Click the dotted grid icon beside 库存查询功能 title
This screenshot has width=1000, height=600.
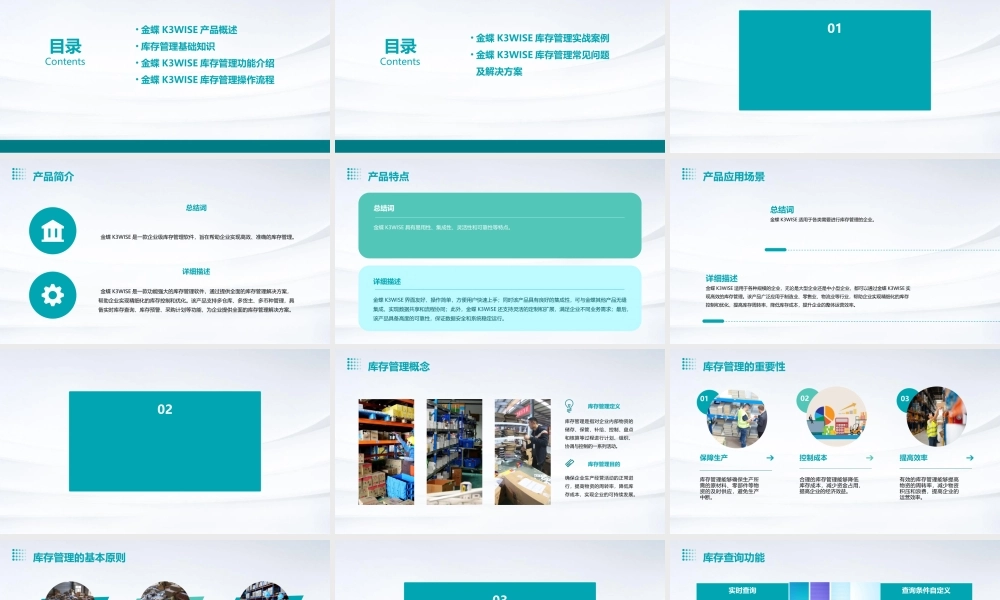pyautogui.click(x=689, y=555)
